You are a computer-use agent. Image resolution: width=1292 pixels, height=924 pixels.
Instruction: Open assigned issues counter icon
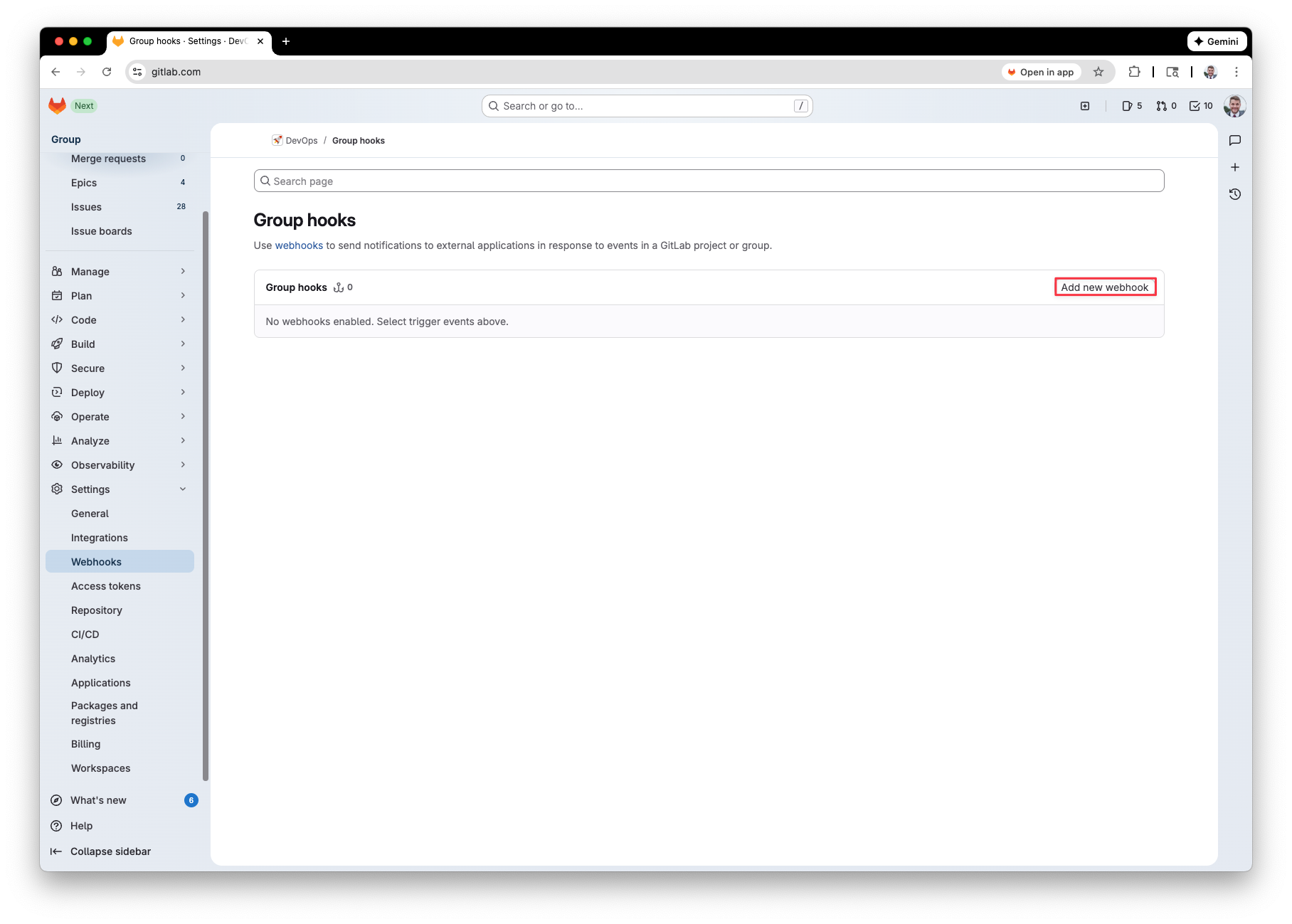coord(1131,106)
